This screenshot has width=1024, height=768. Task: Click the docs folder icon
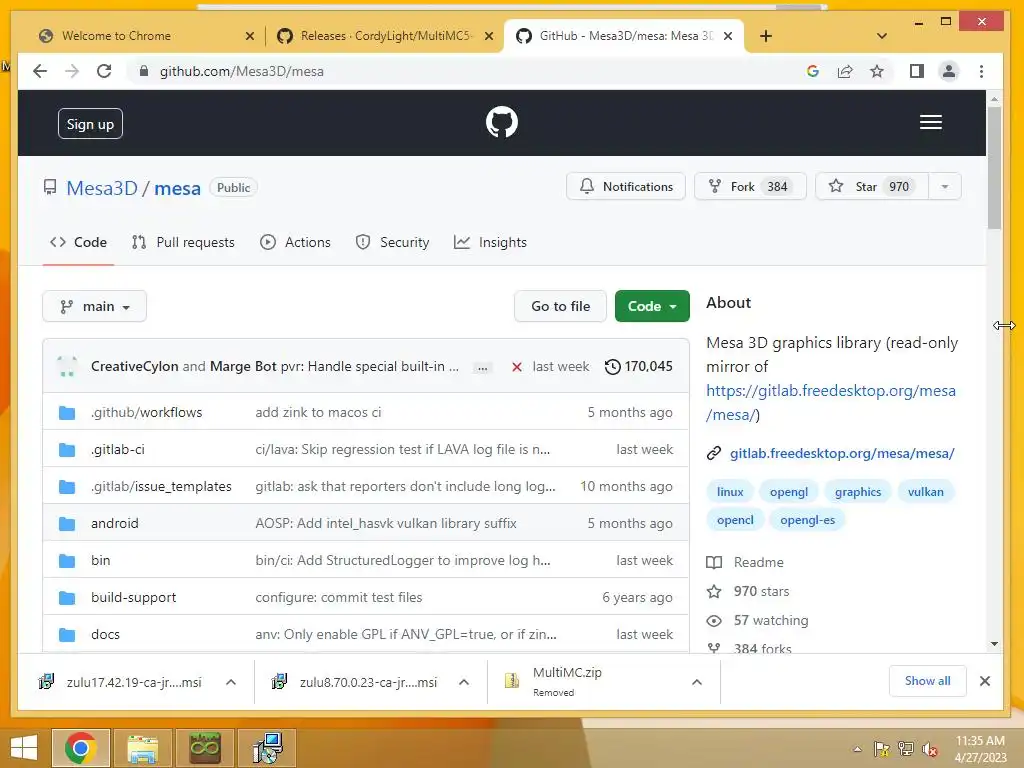click(67, 635)
